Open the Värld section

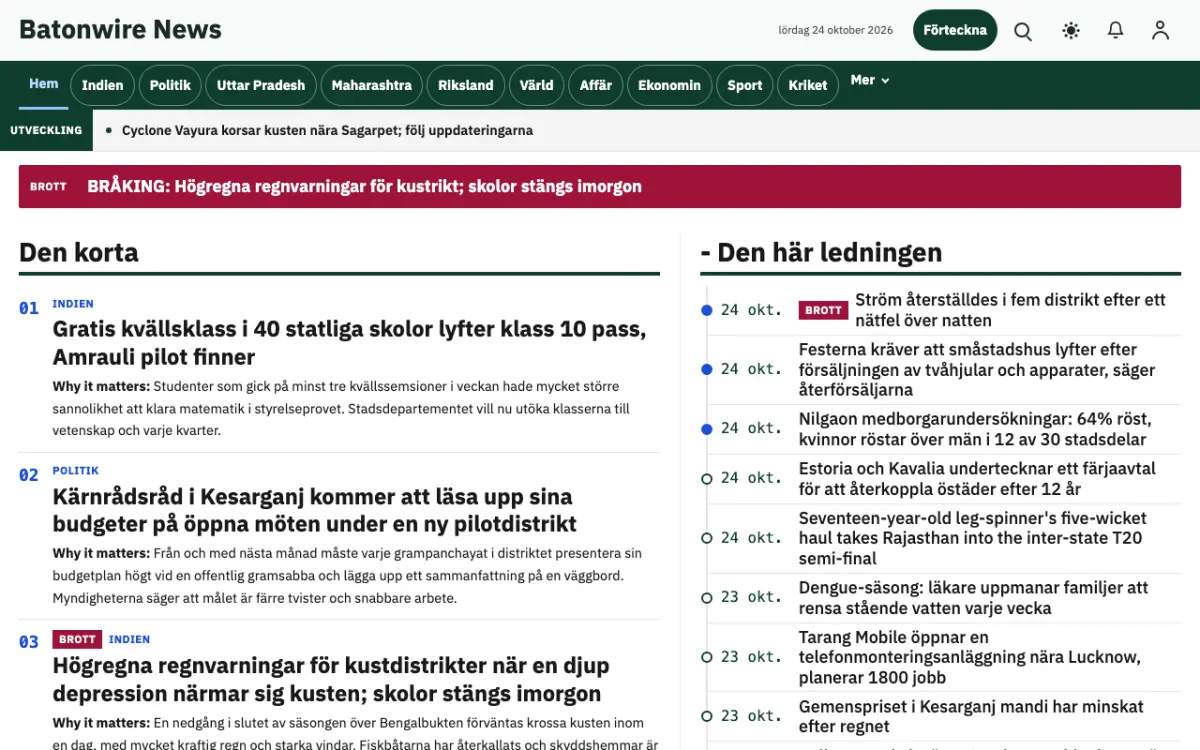[537, 85]
